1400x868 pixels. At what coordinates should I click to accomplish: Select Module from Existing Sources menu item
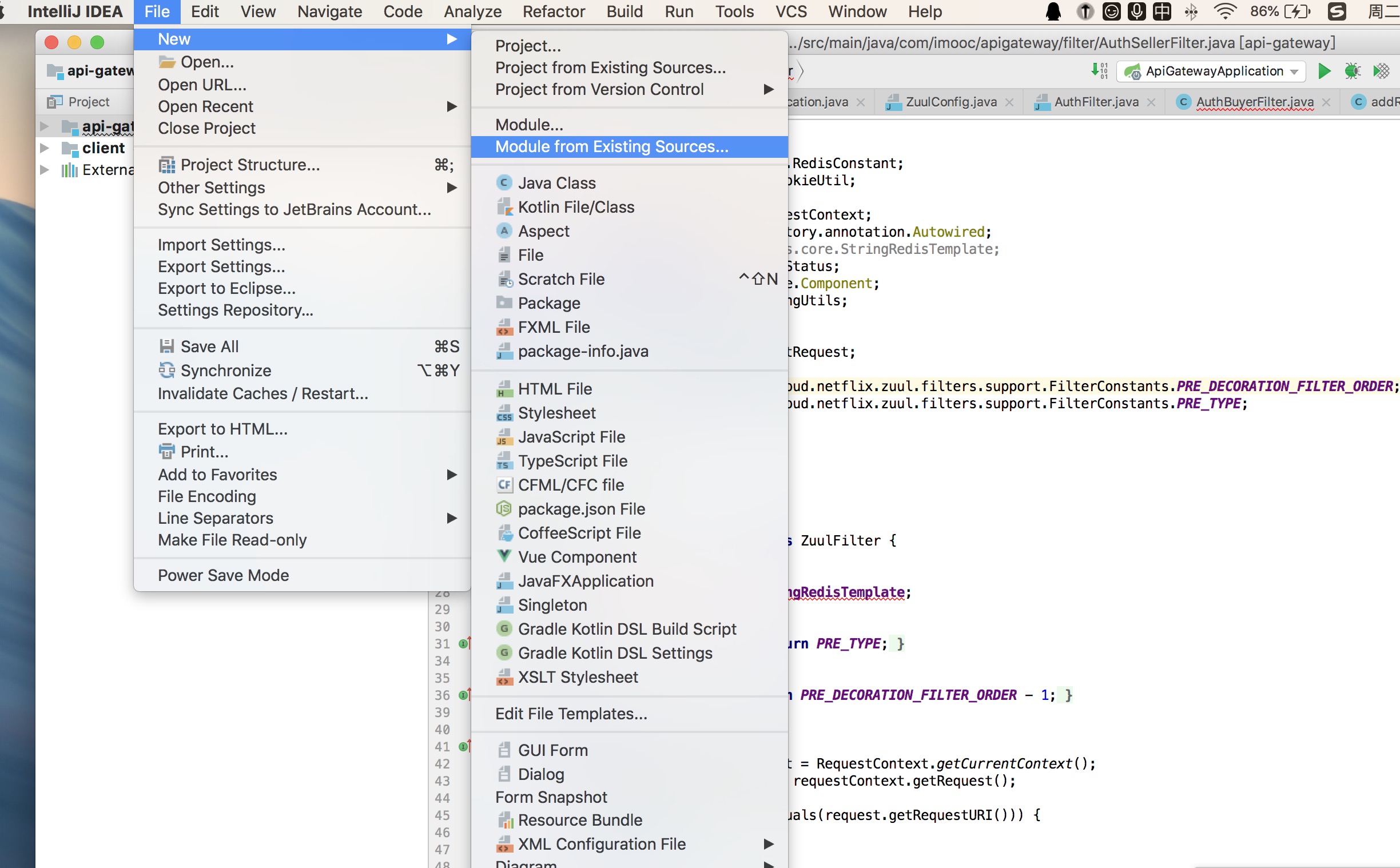tap(611, 147)
